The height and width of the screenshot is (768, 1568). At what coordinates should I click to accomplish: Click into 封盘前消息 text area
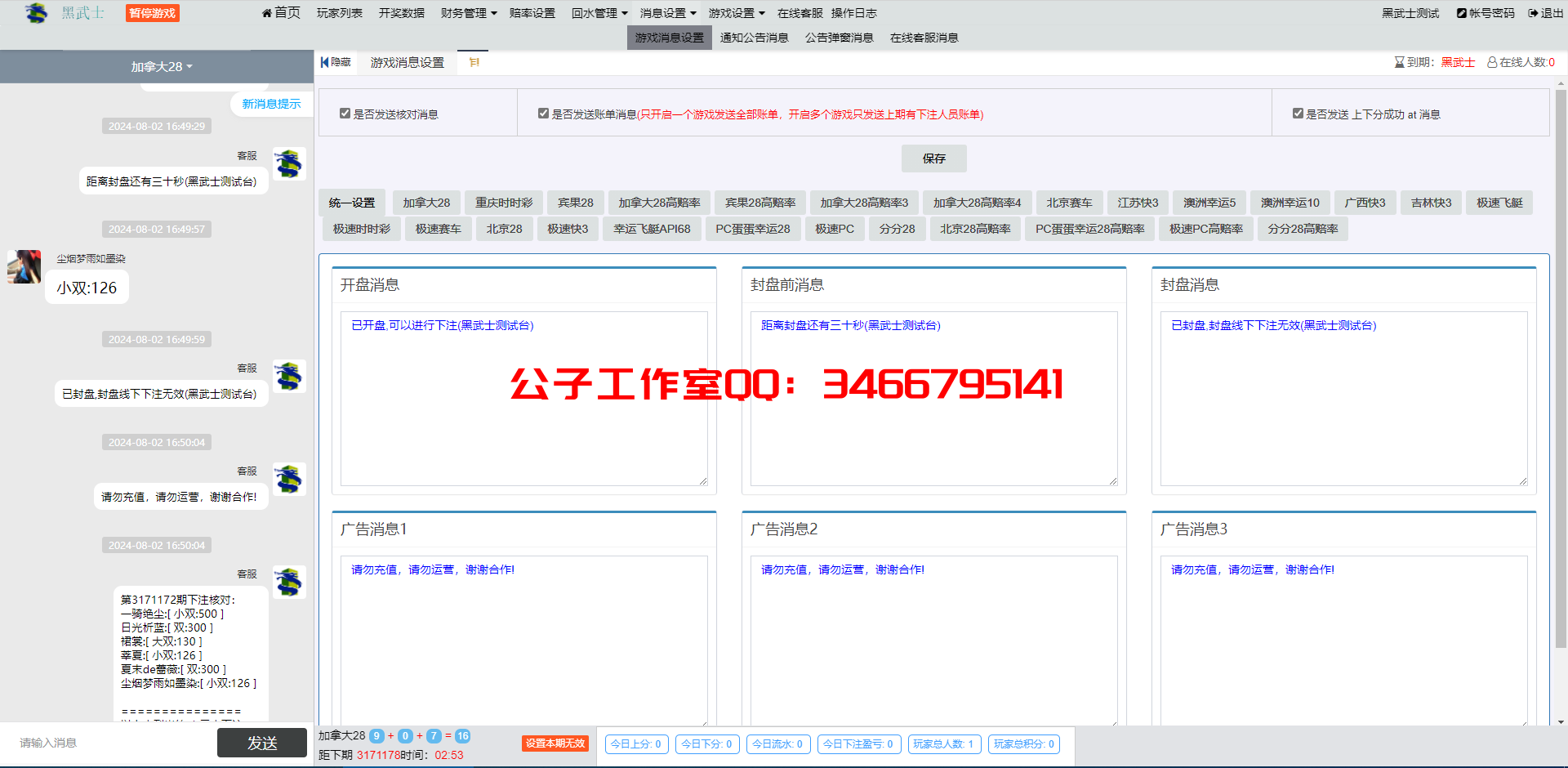(x=934, y=399)
